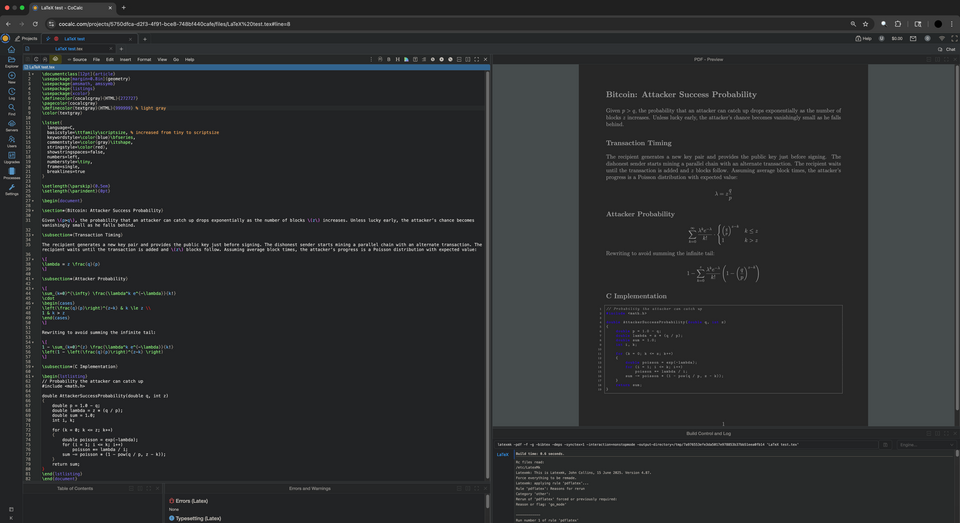Click the C code listing in PDF preview

pos(723,349)
